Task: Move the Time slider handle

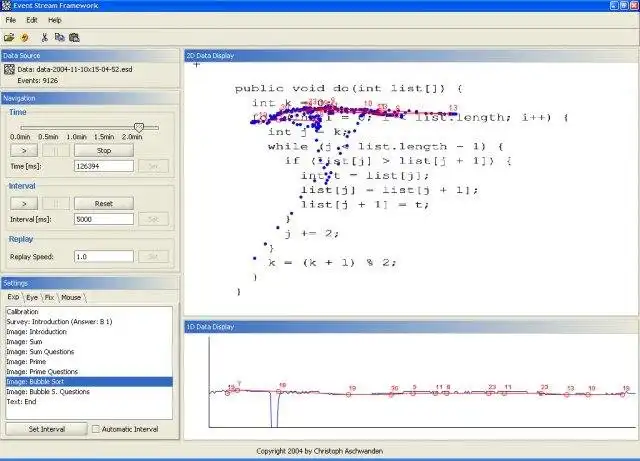Action: click(139, 127)
